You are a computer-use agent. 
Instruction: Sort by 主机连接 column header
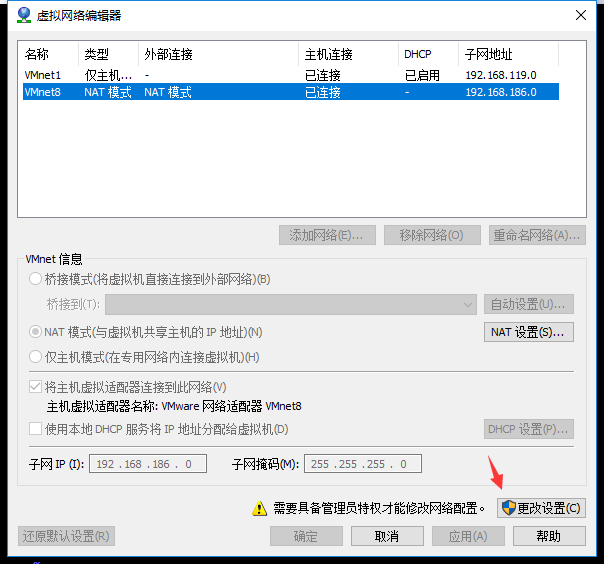(348, 54)
